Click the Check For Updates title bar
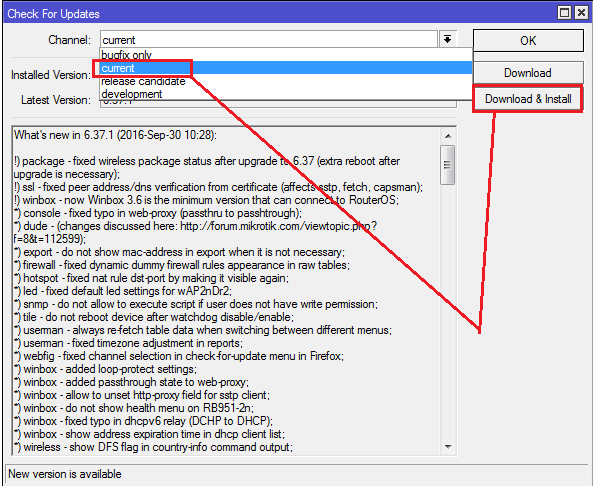This screenshot has width=593, height=486. point(280,13)
